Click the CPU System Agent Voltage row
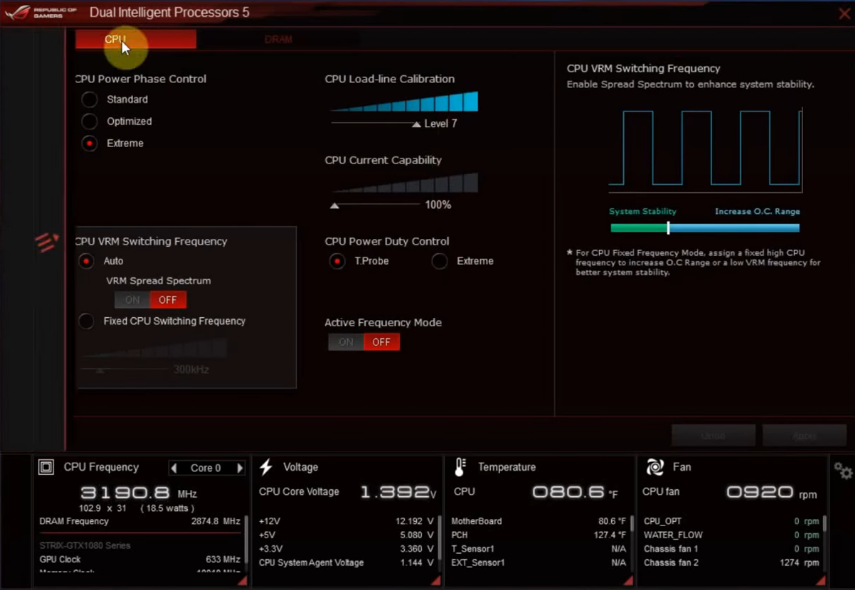 click(x=346, y=563)
